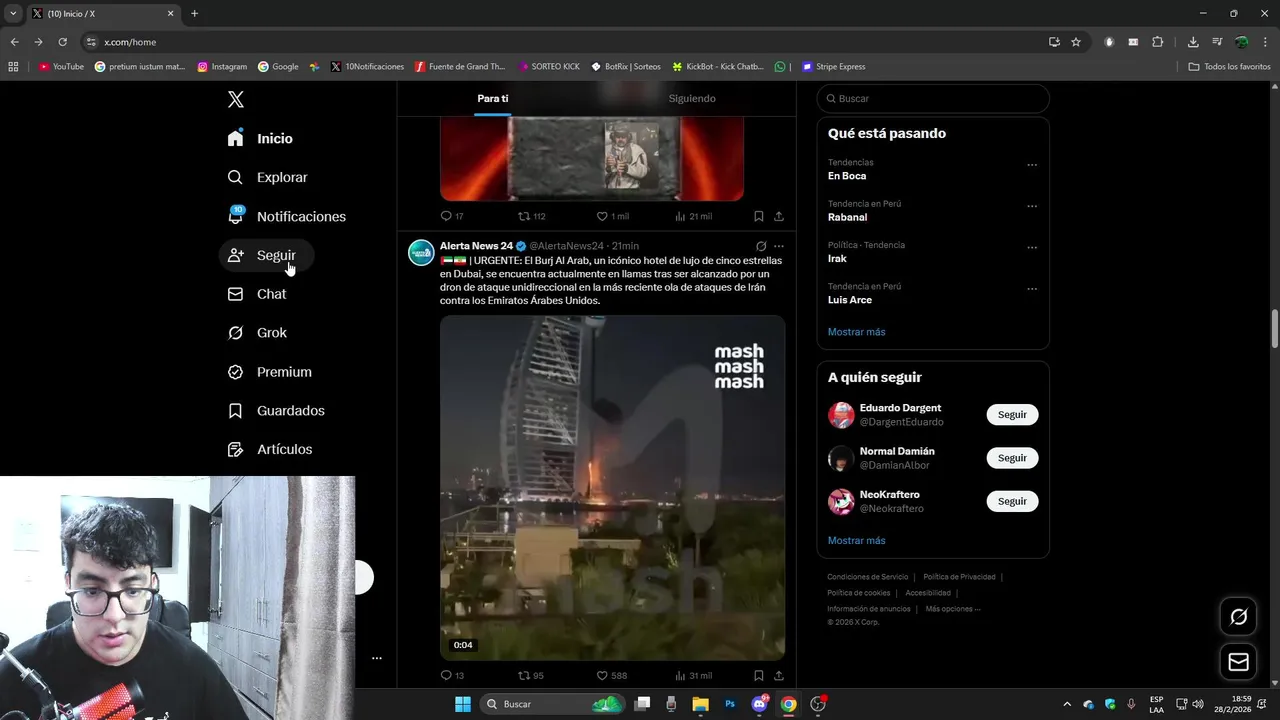Open options for En Boca trend
1280x720 pixels.
tap(1032, 165)
